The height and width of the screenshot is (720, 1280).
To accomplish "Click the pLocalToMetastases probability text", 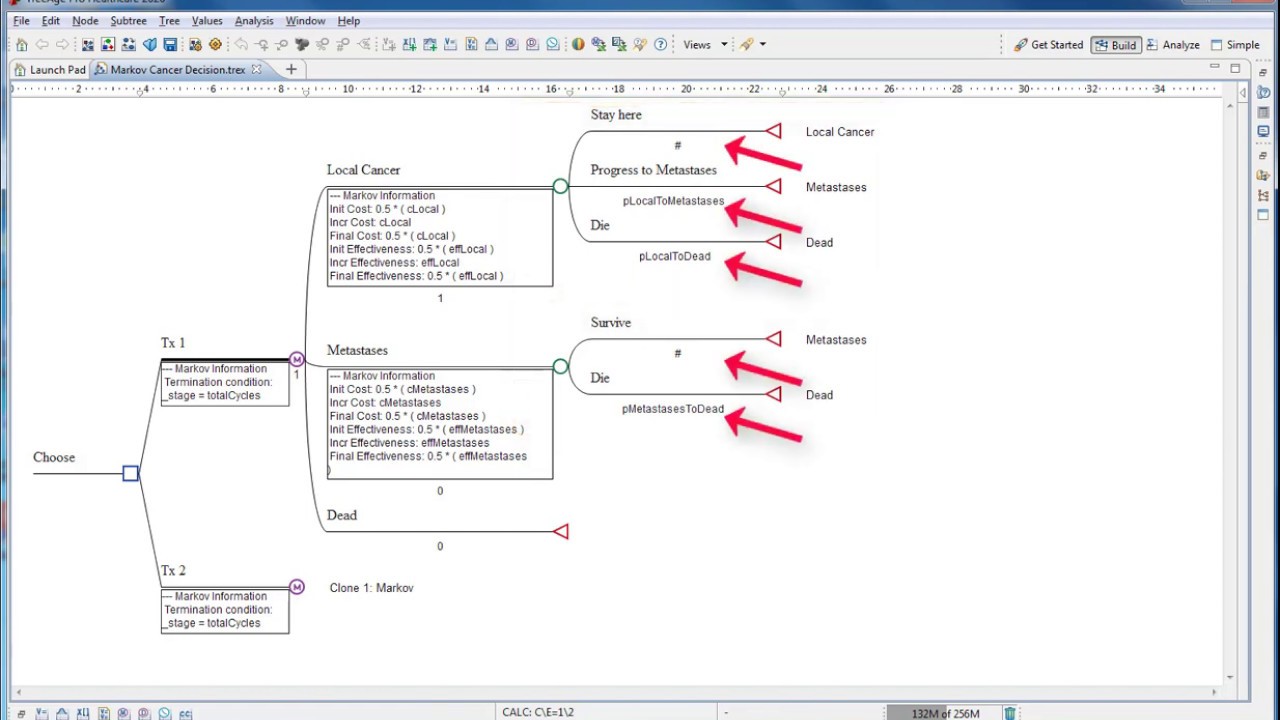I will [673, 201].
